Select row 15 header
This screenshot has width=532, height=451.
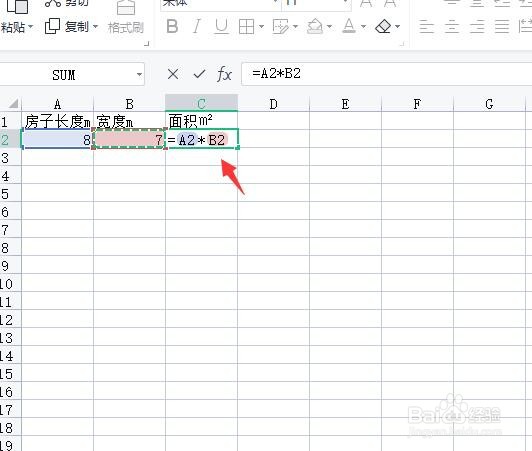tap(10, 373)
